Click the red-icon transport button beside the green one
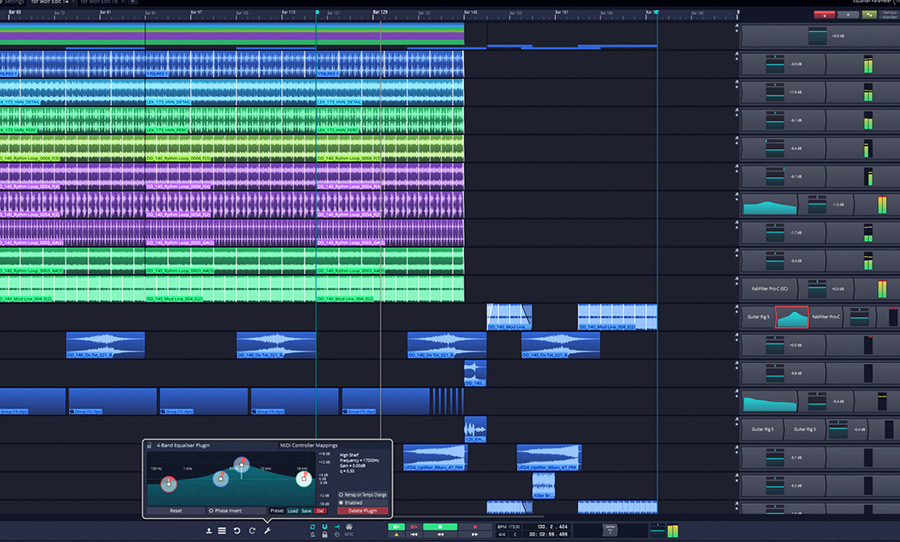This screenshot has height=542, width=900. (x=414, y=526)
